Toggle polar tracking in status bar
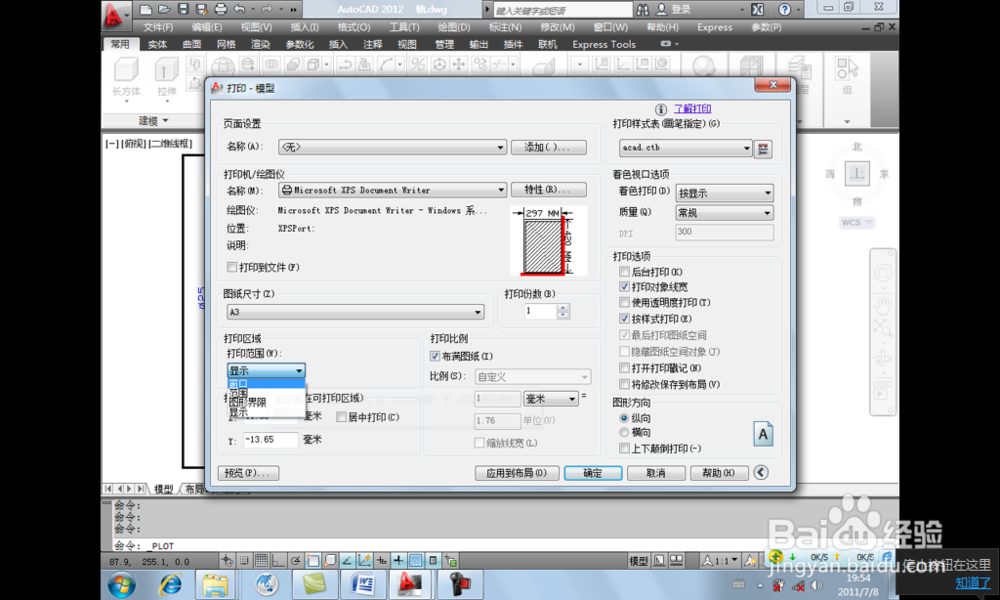This screenshot has width=1000, height=600. [x=295, y=560]
